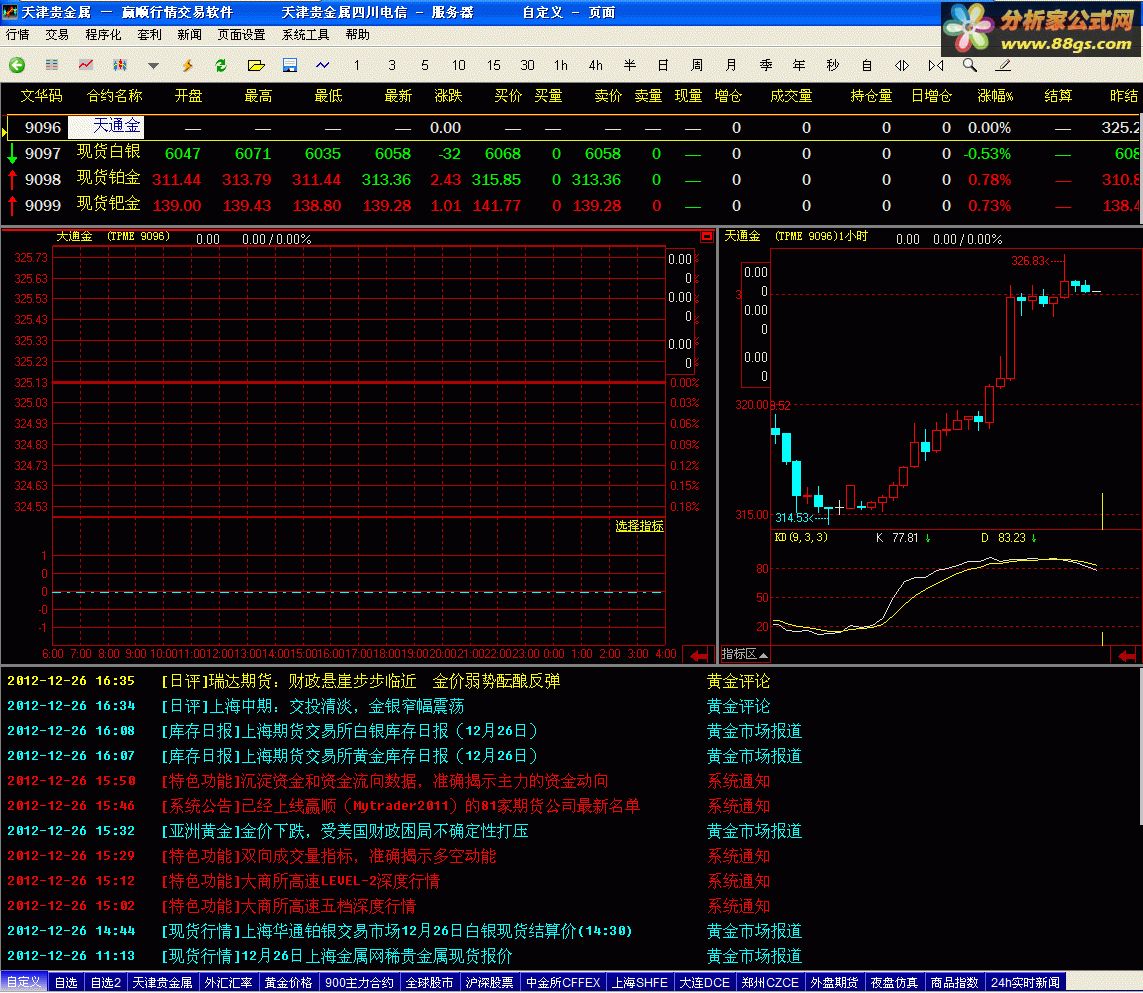This screenshot has width=1143, height=993.
Task: Open the quote list table icon
Action: [x=52, y=66]
